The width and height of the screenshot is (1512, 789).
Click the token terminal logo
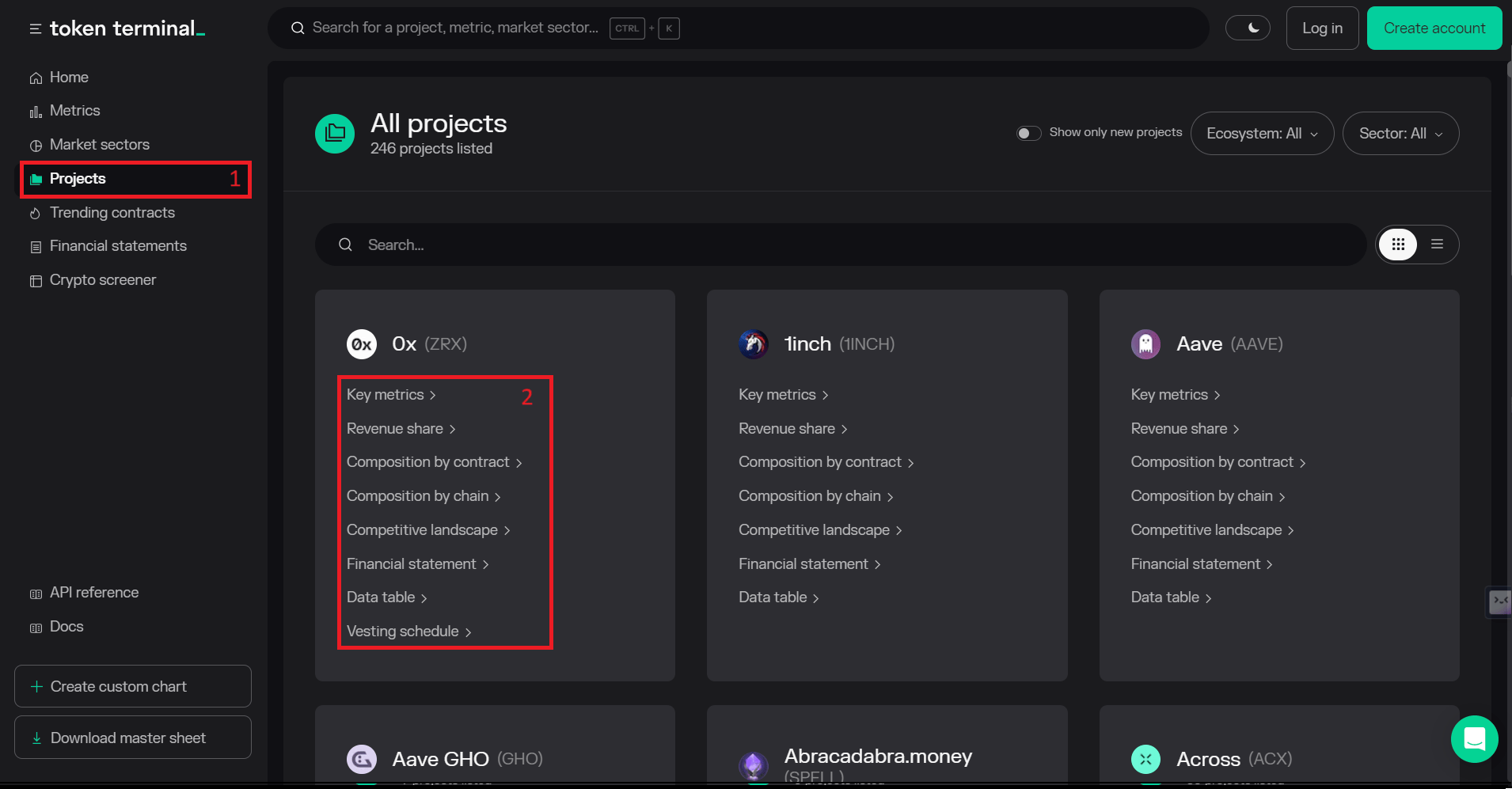(127, 28)
